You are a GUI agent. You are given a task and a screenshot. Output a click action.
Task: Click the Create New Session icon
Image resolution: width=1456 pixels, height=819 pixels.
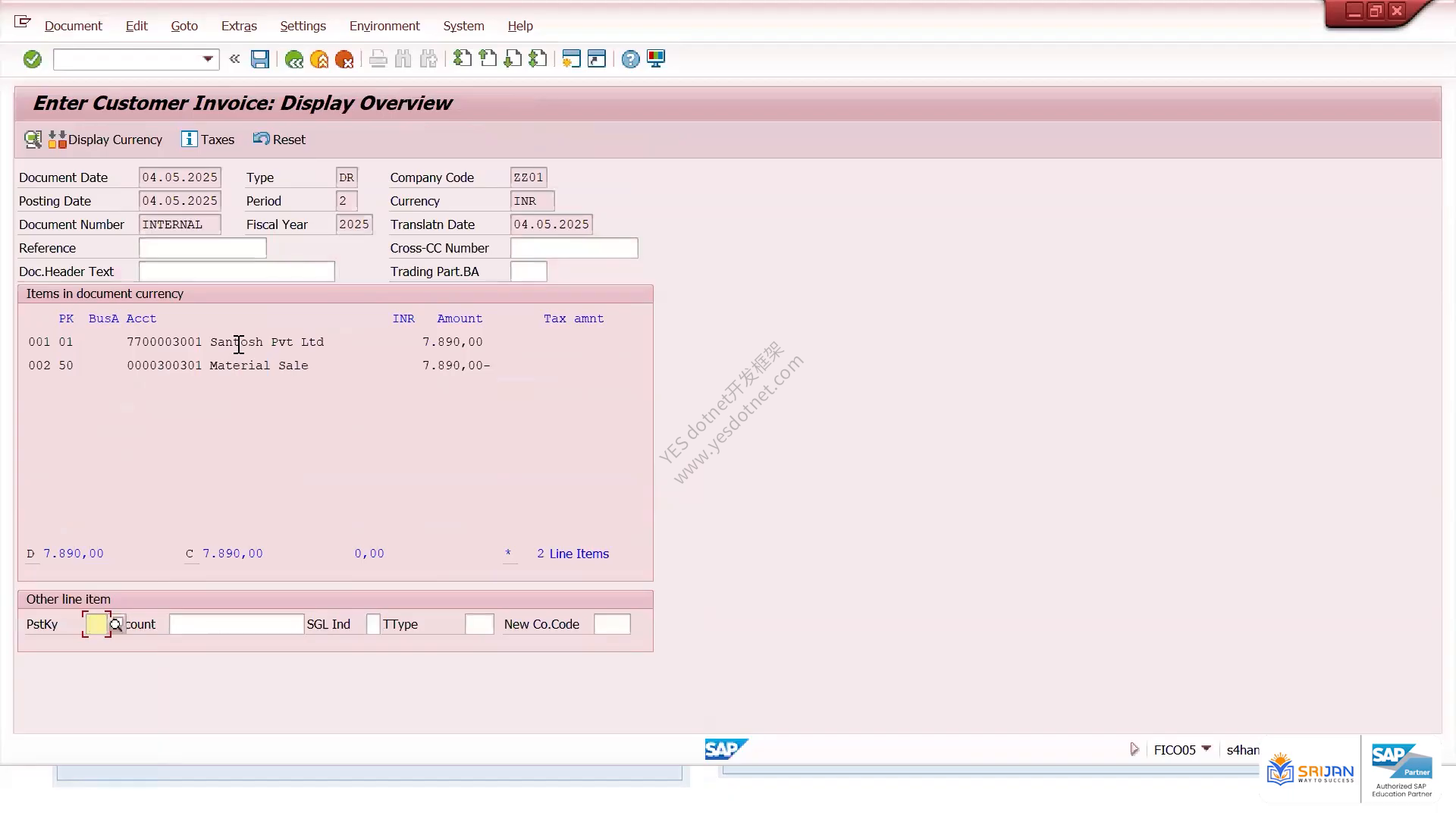(572, 59)
